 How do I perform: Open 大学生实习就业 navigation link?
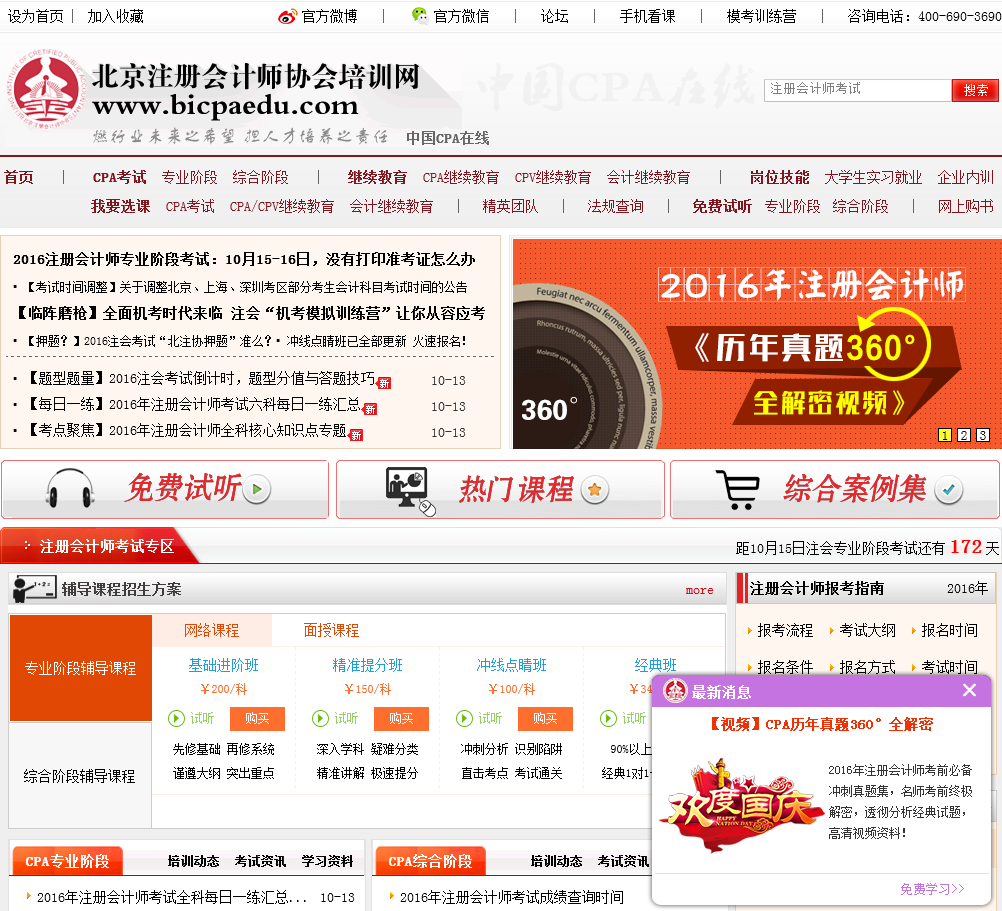(873, 177)
